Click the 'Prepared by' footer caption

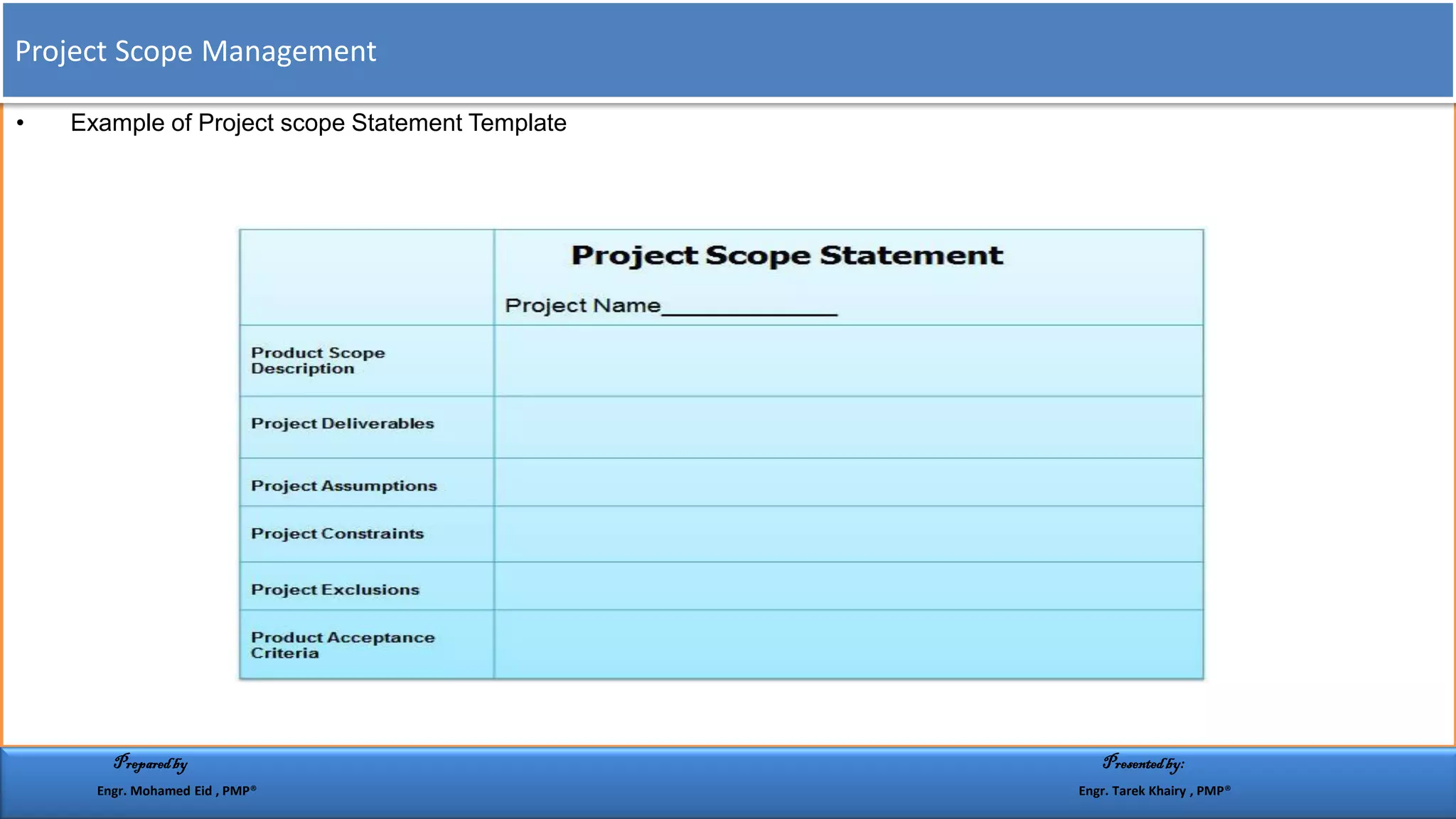click(151, 764)
